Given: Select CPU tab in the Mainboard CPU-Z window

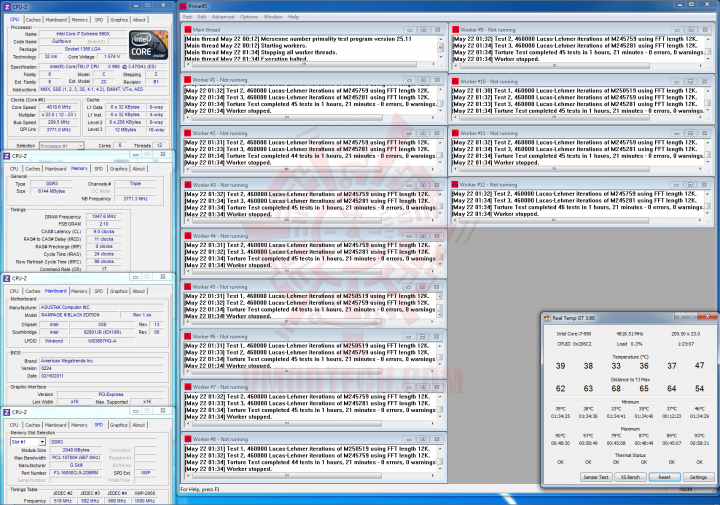Looking at the screenshot, I should click(x=14, y=291).
